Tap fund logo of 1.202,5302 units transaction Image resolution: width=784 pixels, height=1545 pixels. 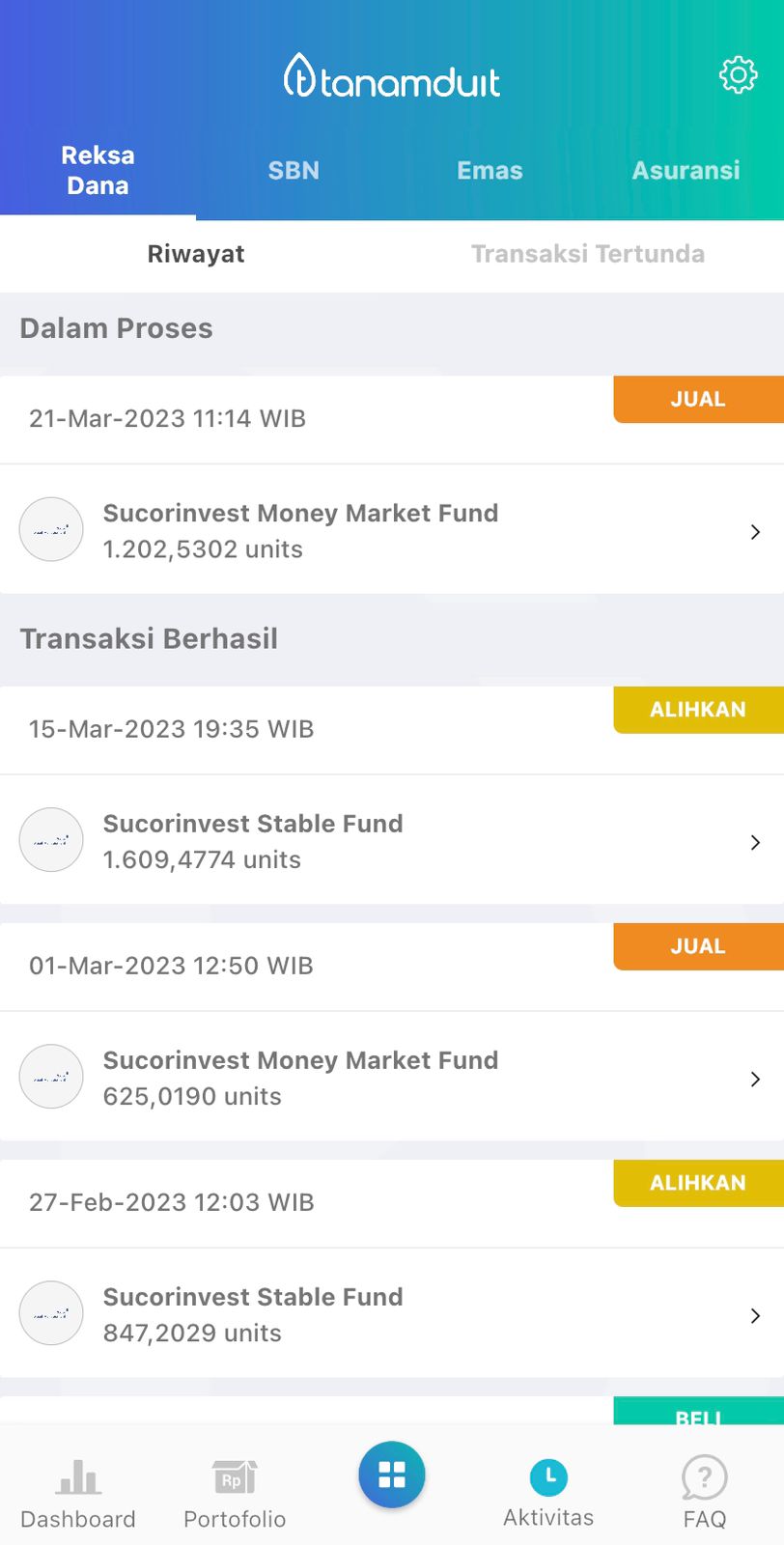point(51,529)
